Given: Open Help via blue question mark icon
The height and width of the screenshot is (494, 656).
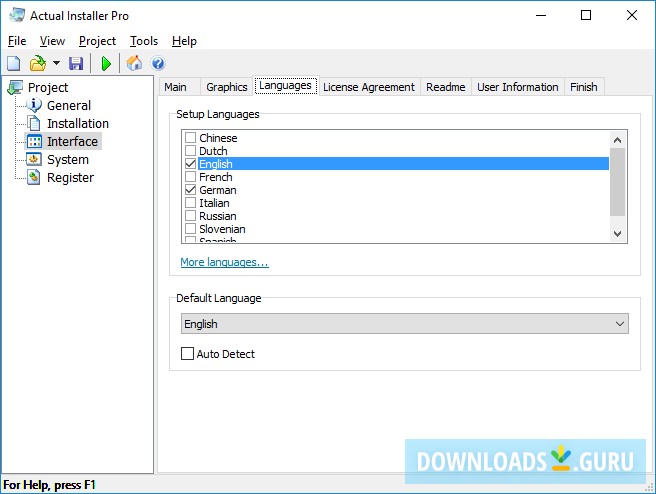Looking at the screenshot, I should (x=158, y=64).
